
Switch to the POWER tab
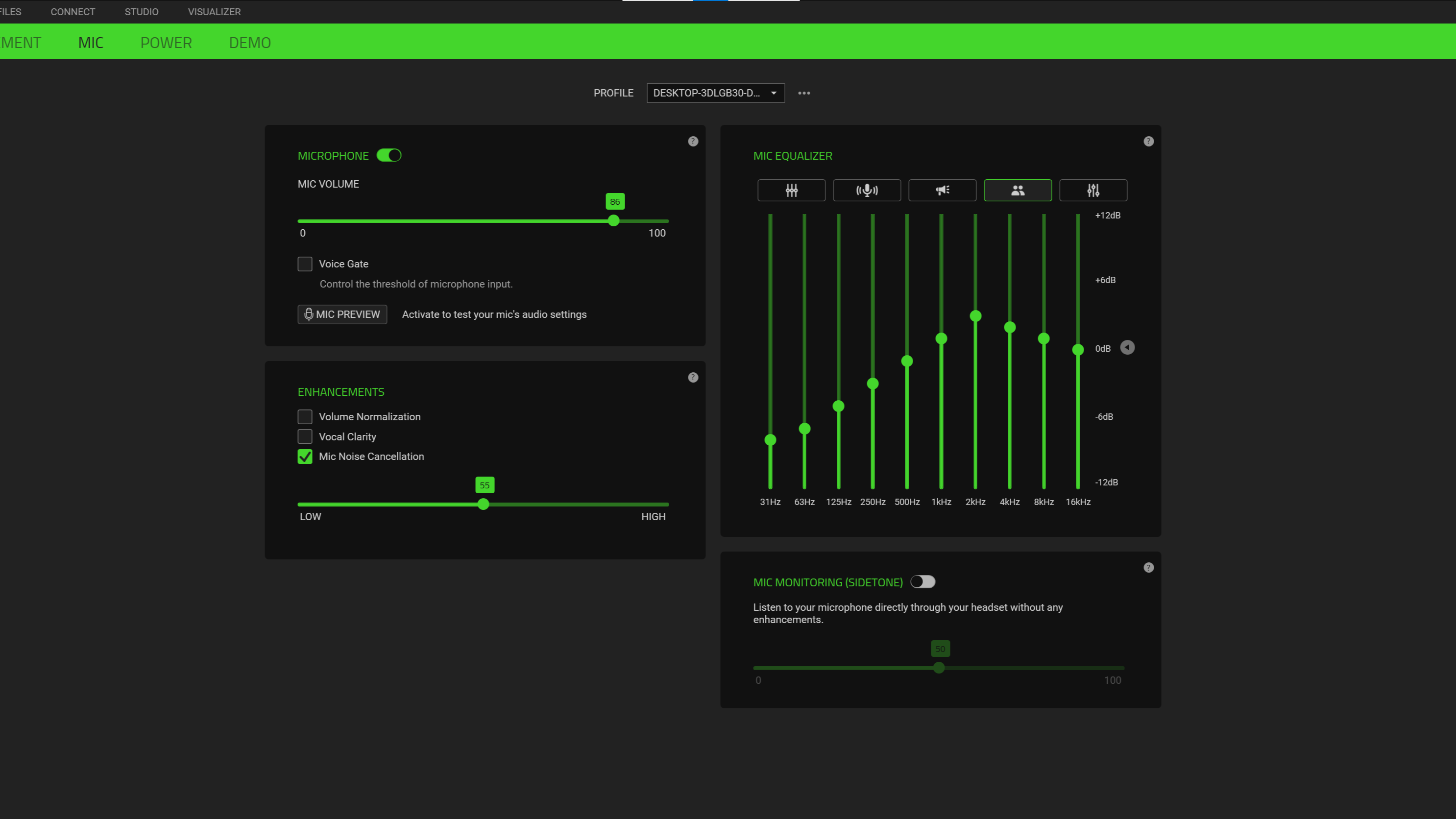166,43
